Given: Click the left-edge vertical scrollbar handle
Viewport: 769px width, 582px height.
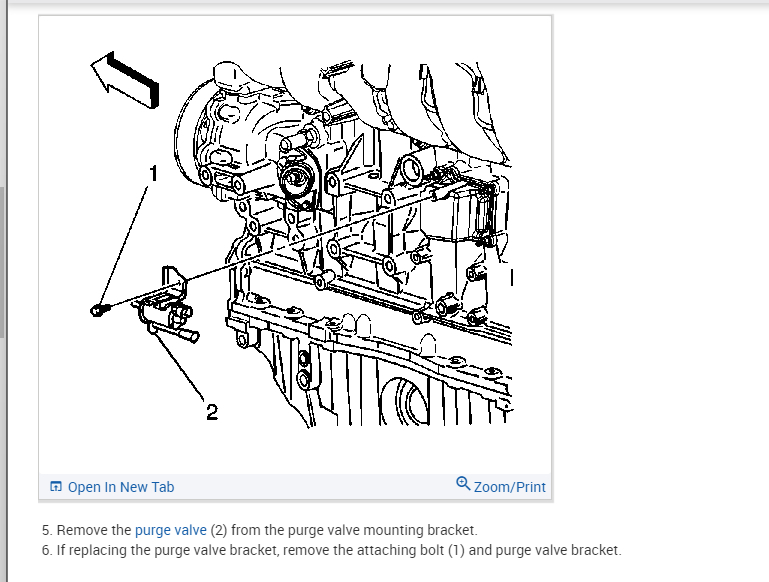Looking at the screenshot, I should (x=2, y=262).
